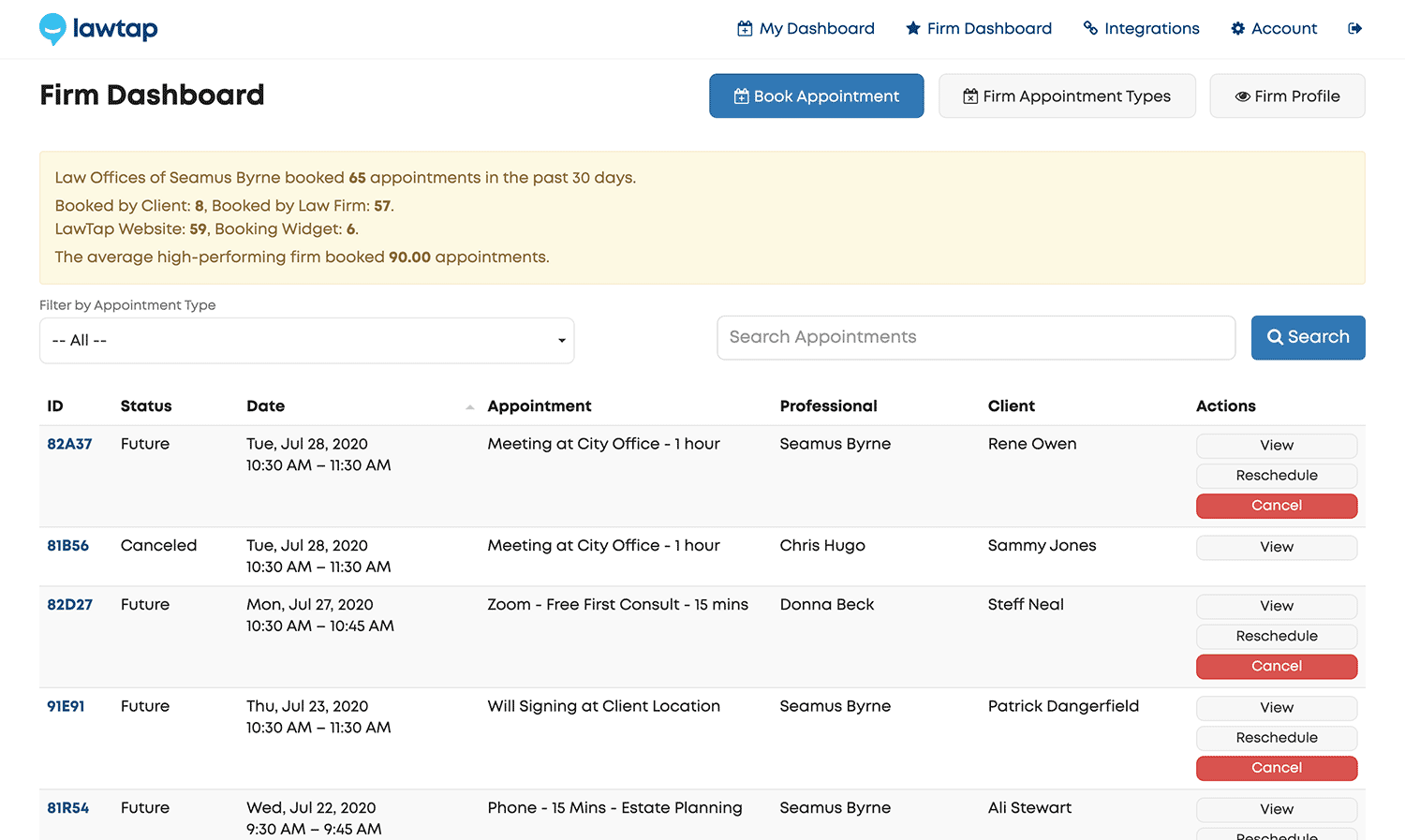View Sammy Jones's canceled appointment
1405x840 pixels.
[1276, 547]
